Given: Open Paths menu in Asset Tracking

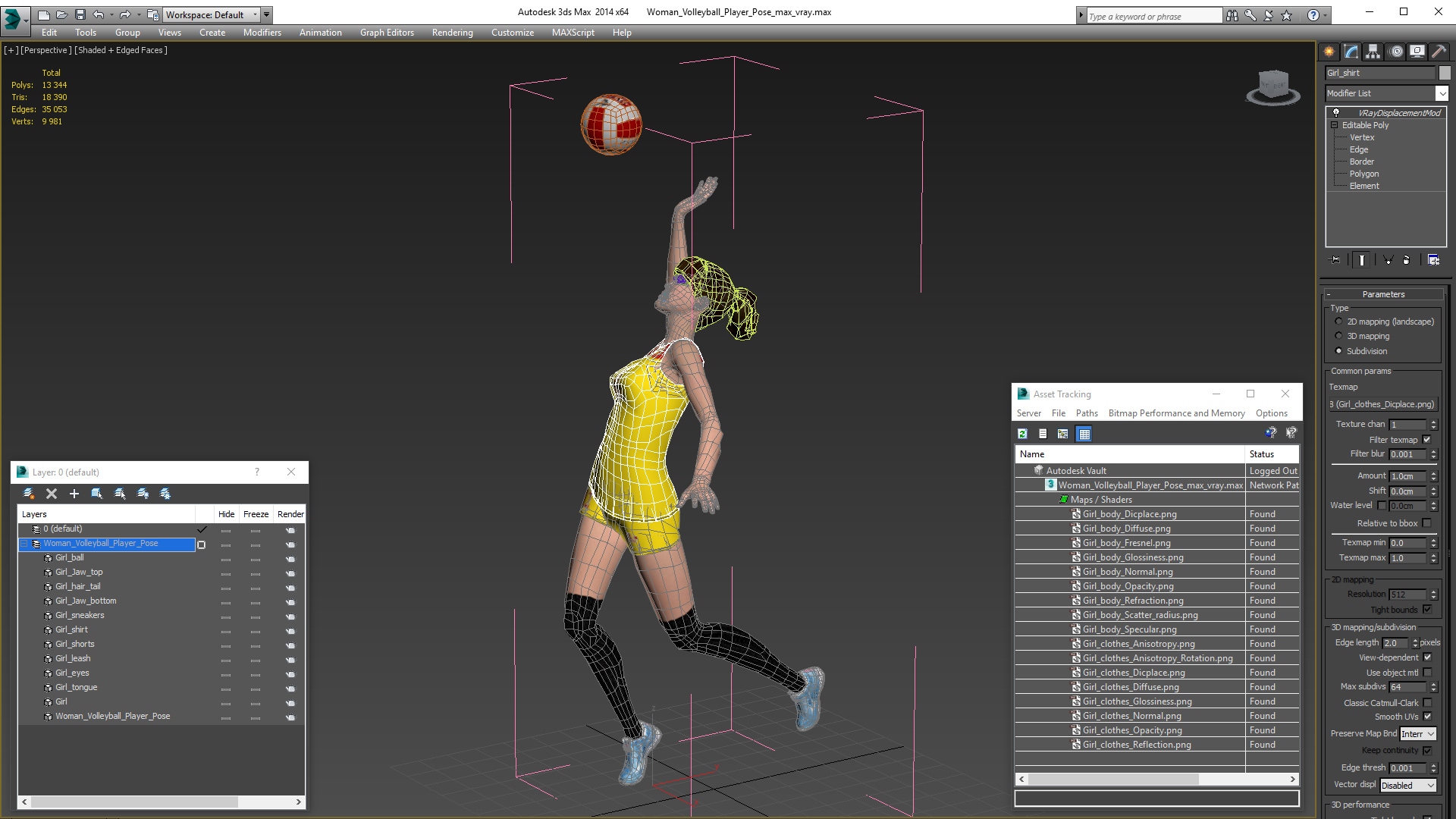Looking at the screenshot, I should click(1087, 413).
